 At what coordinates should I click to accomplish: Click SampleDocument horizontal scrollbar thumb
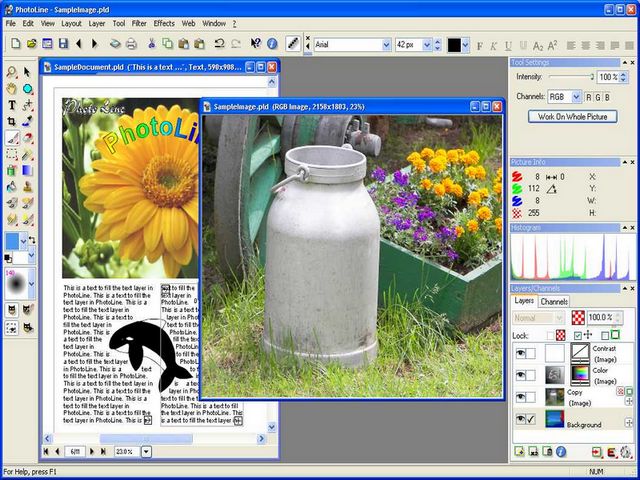pos(146,439)
